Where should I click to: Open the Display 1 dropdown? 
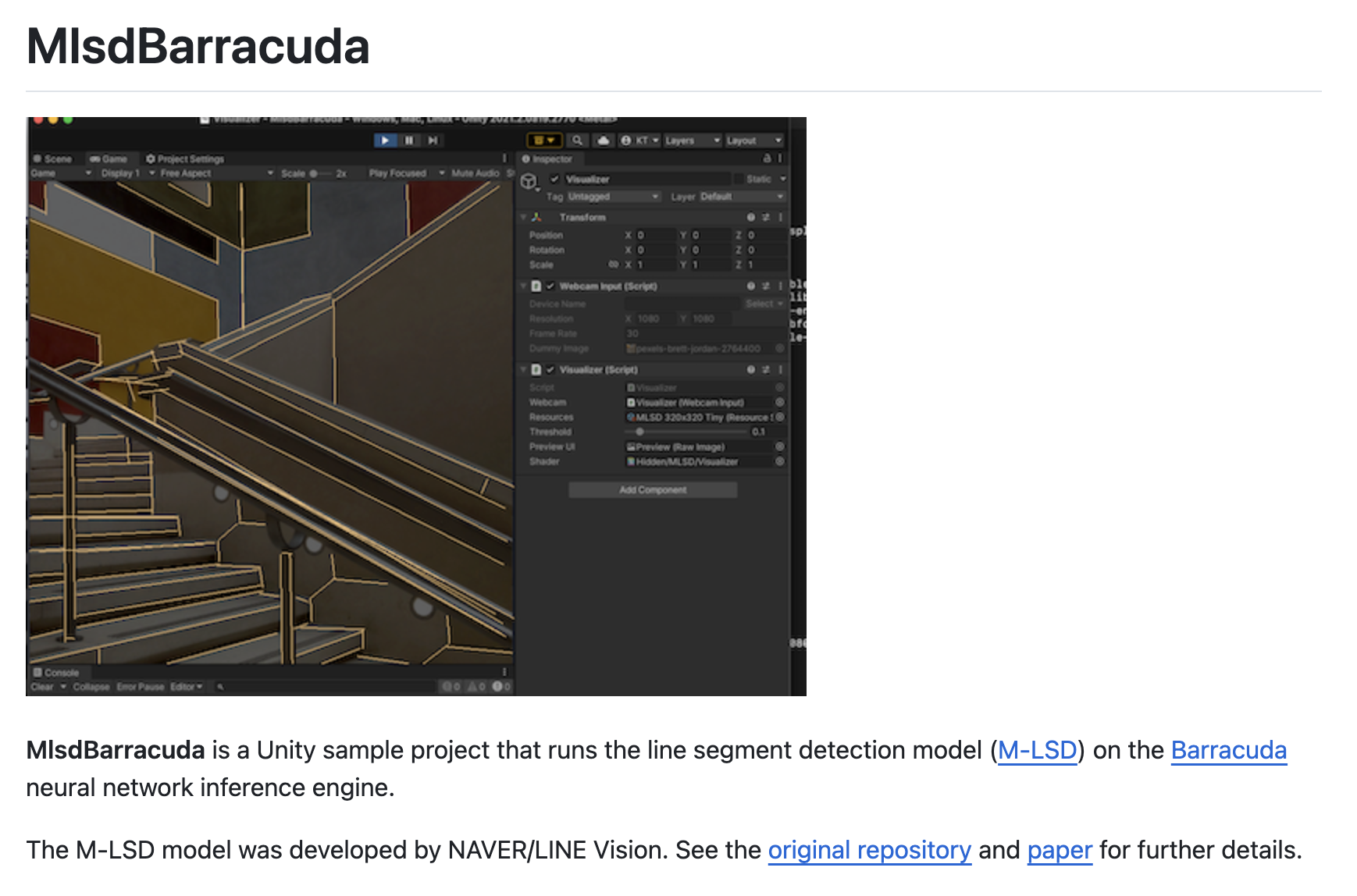pos(128,173)
